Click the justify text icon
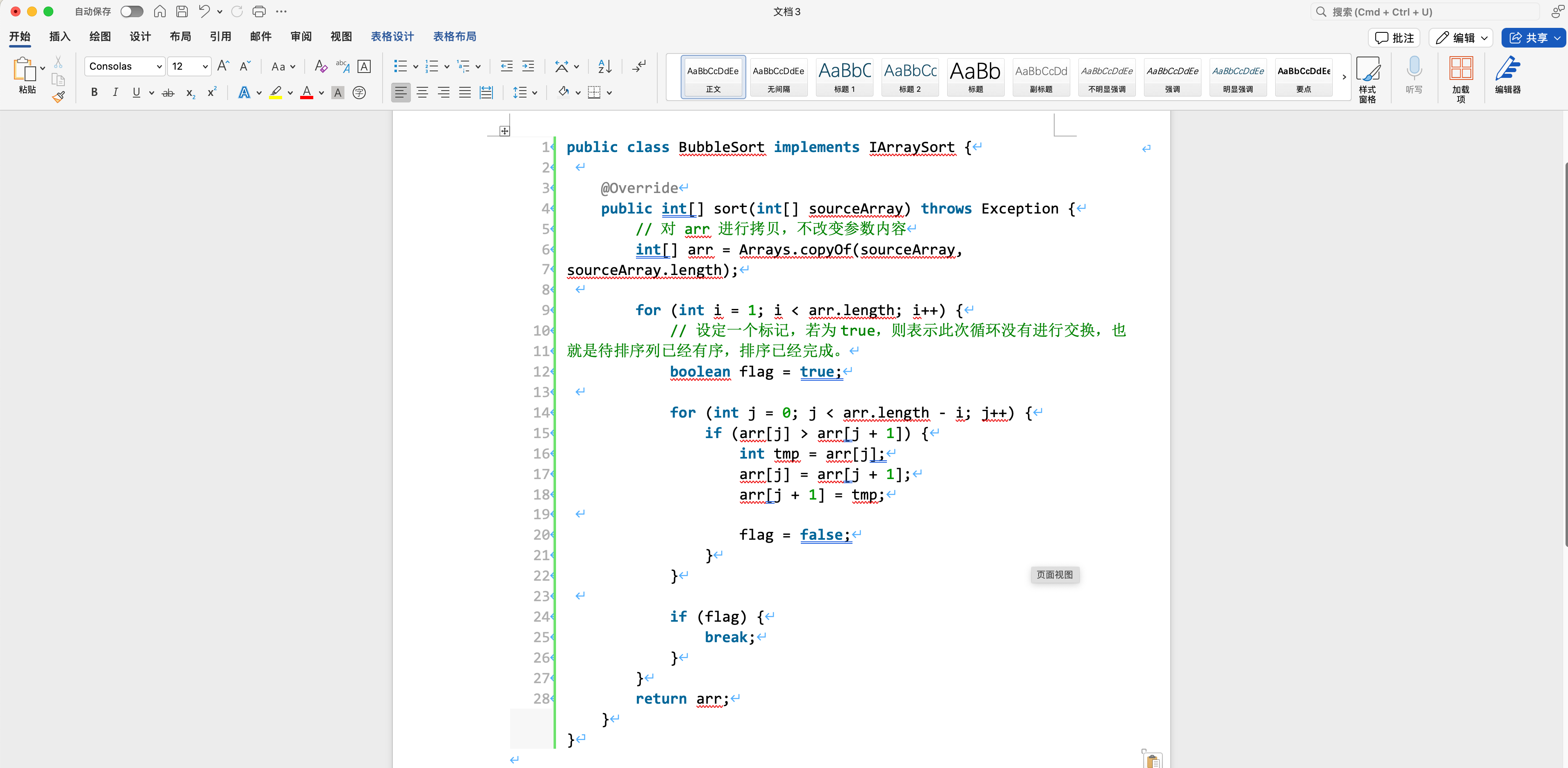1568x768 pixels. (x=465, y=93)
